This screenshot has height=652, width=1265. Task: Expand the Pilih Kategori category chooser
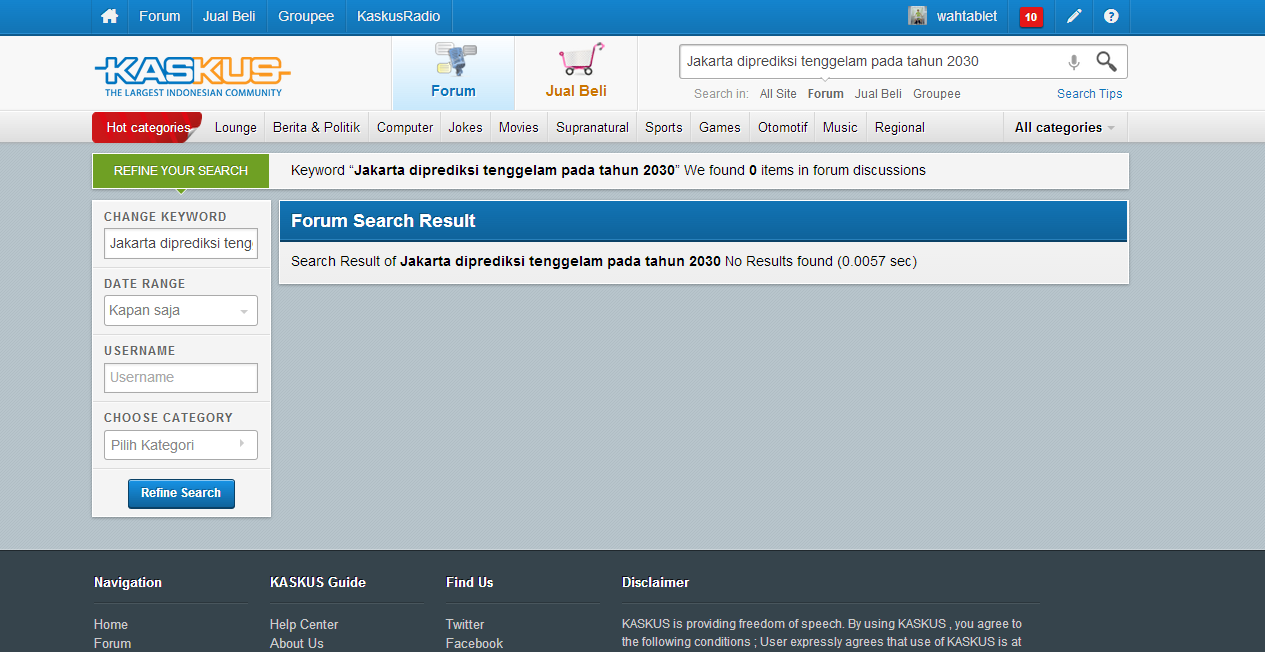[181, 445]
